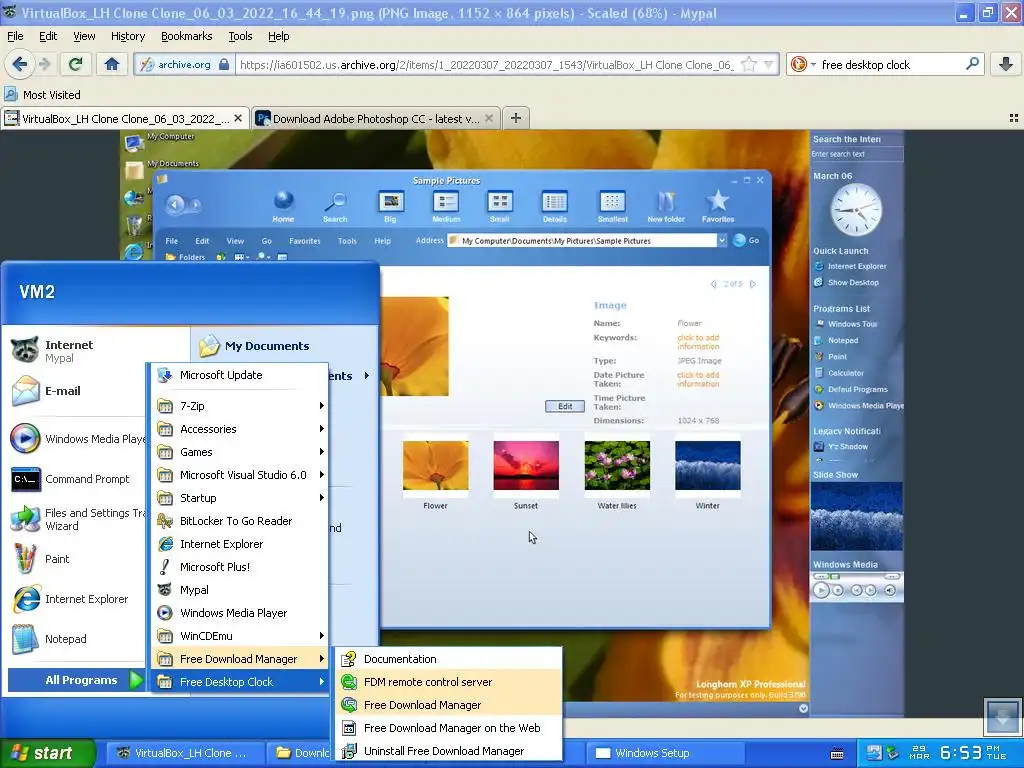Open the URL bar history dropdown arrow
The height and width of the screenshot is (768, 1024).
tap(769, 64)
